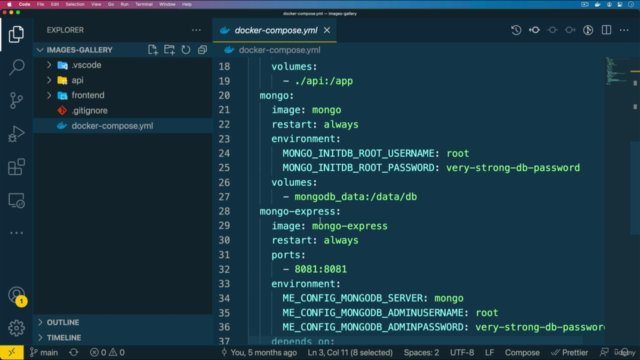Change file encoding UTF-8
Image resolution: width=640 pixels, height=360 pixels.
462,353
